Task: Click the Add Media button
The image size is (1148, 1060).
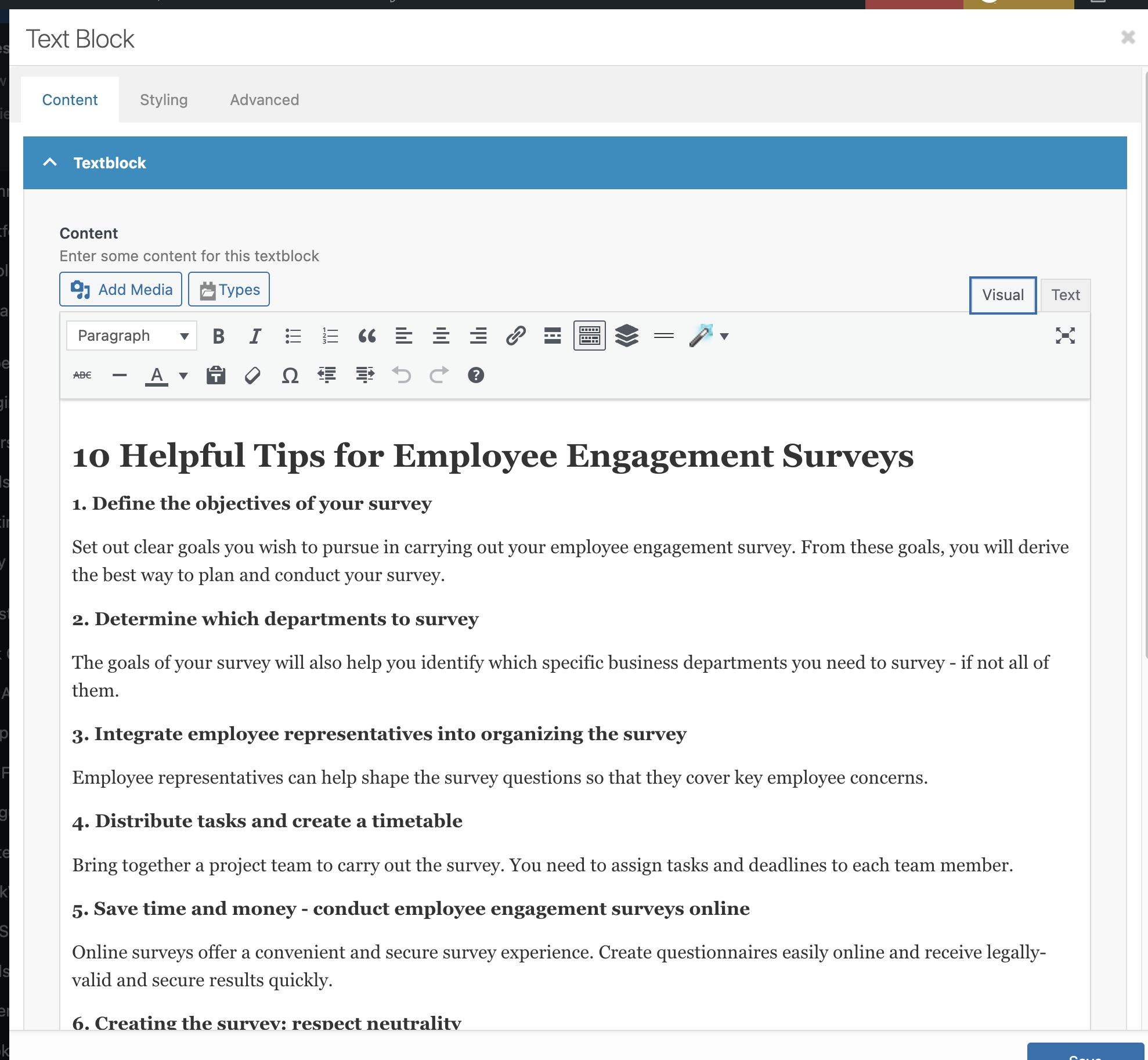Action: 121,289
